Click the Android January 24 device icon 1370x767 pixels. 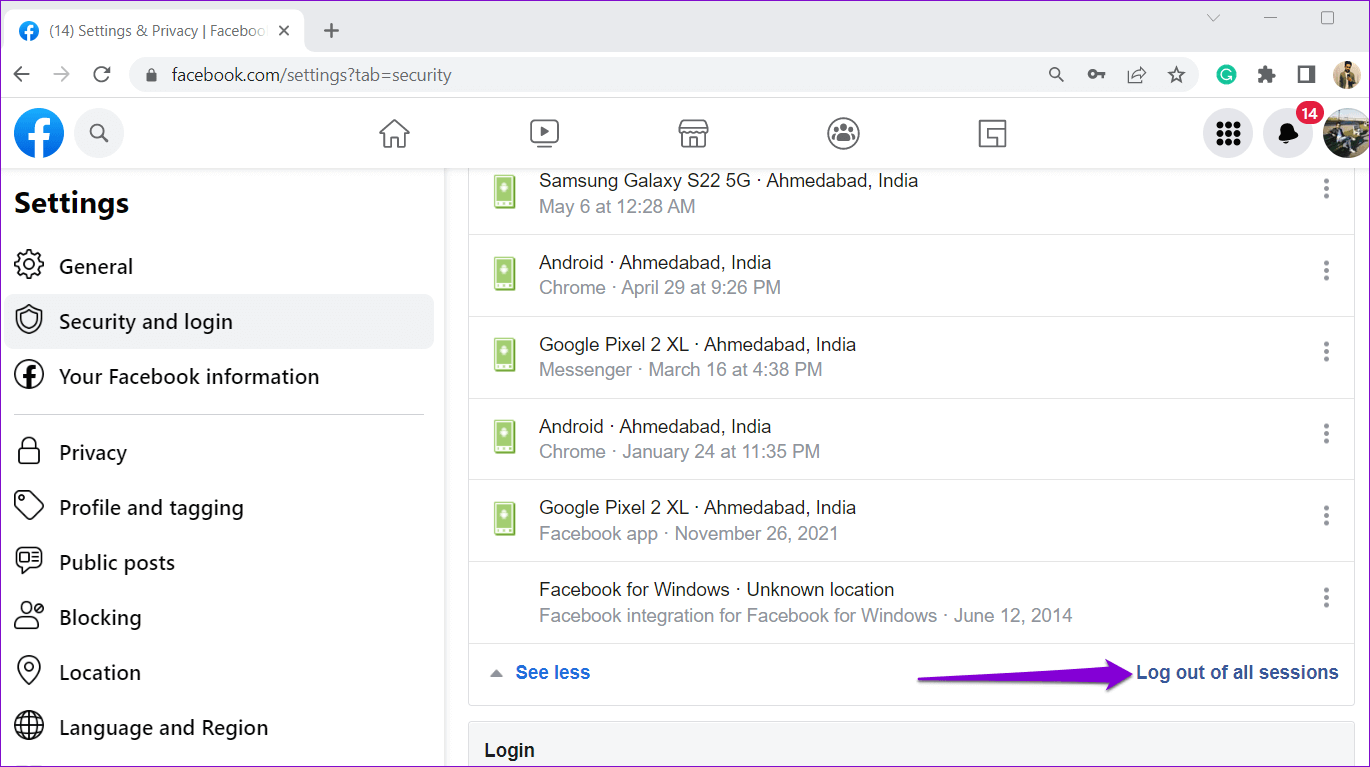(x=505, y=437)
